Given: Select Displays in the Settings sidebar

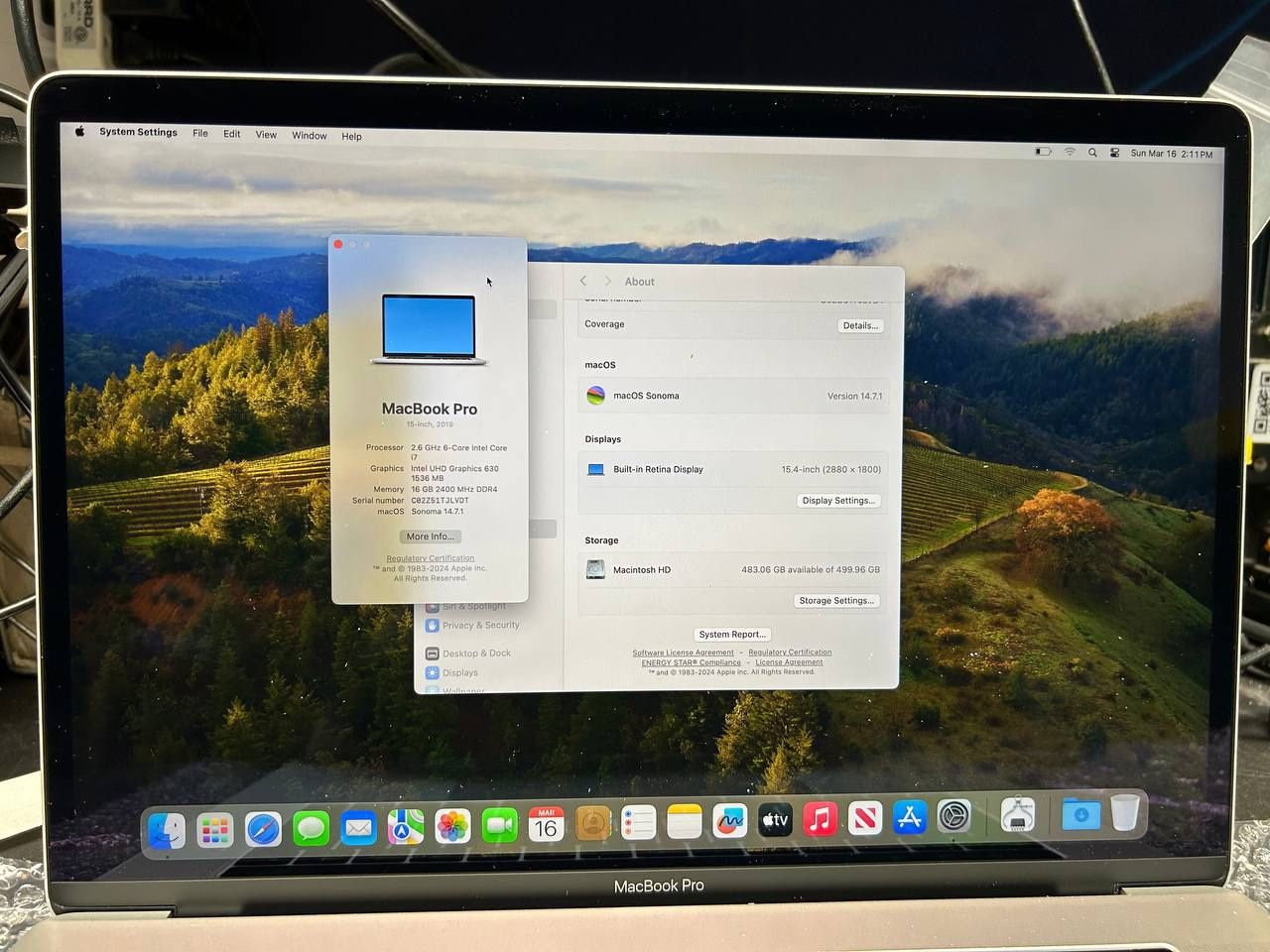Looking at the screenshot, I should (452, 672).
